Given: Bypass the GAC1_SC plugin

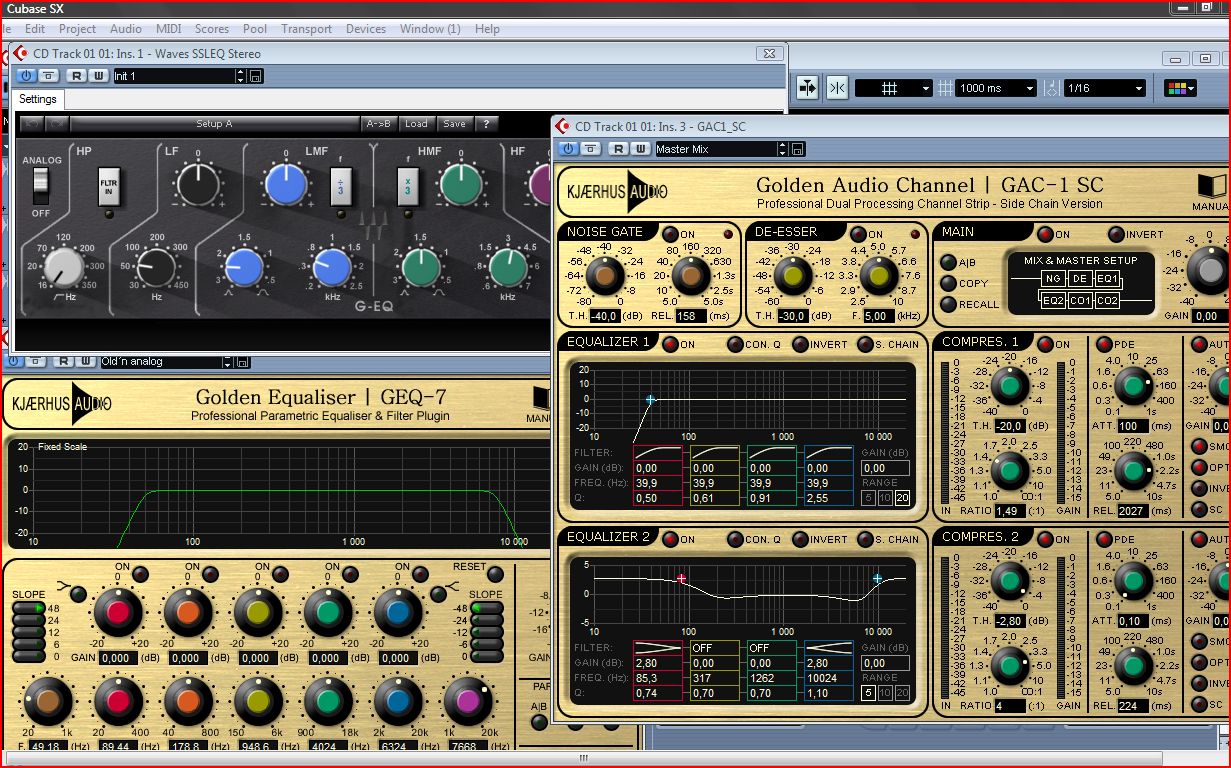Looking at the screenshot, I should [x=590, y=149].
